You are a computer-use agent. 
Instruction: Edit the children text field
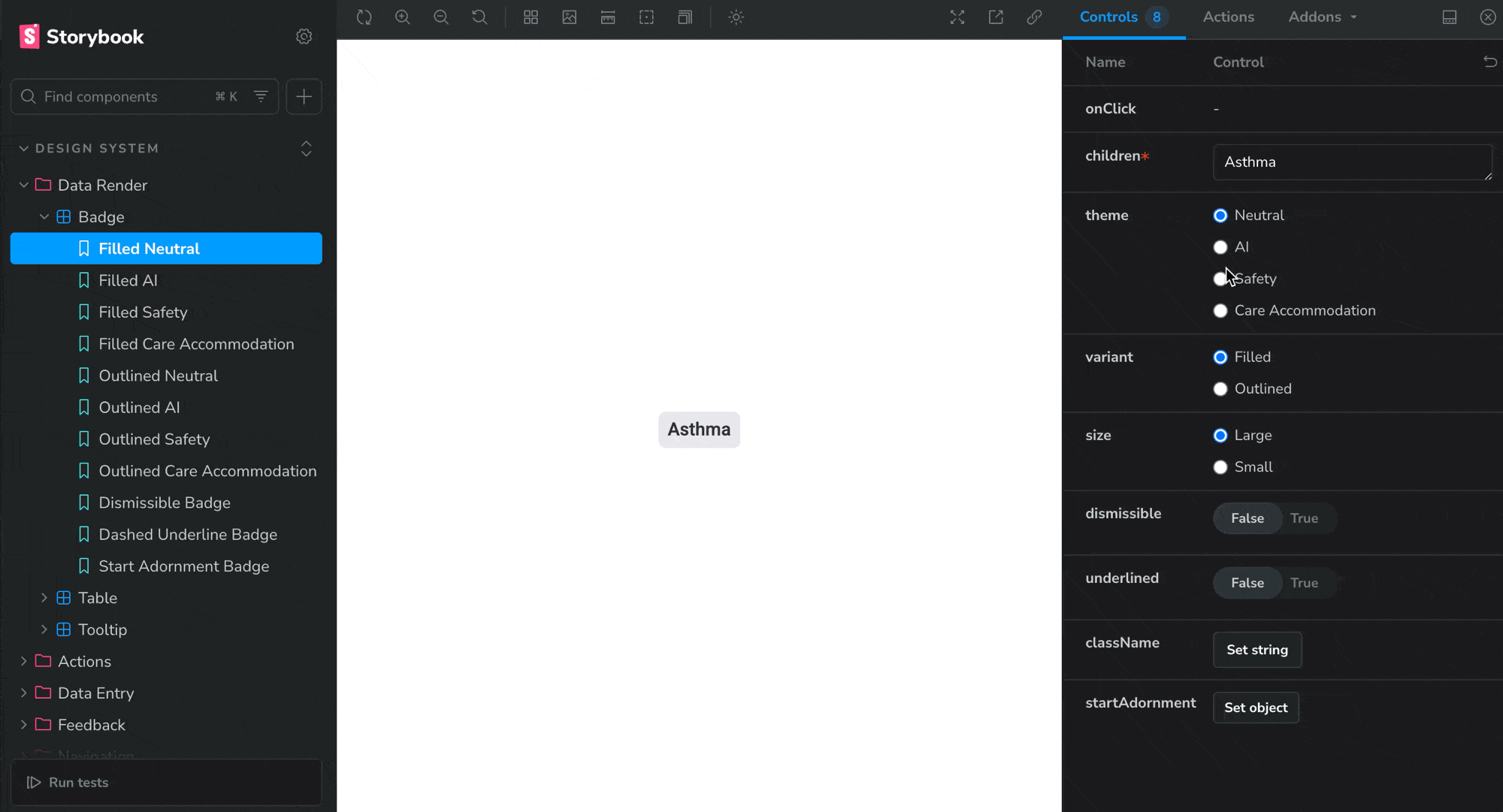click(1351, 162)
